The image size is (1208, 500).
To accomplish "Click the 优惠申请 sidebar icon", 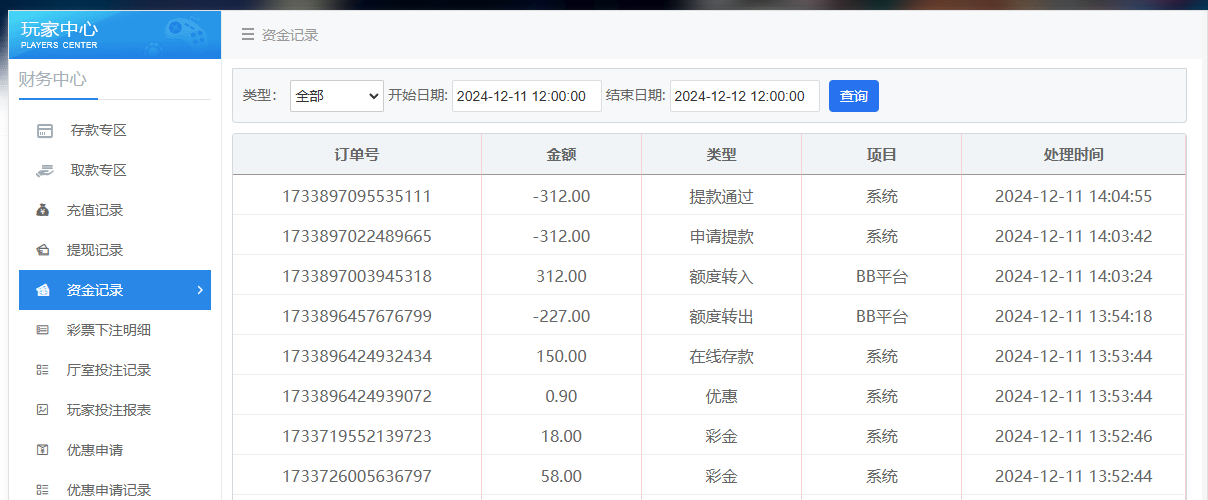I will coord(42,450).
